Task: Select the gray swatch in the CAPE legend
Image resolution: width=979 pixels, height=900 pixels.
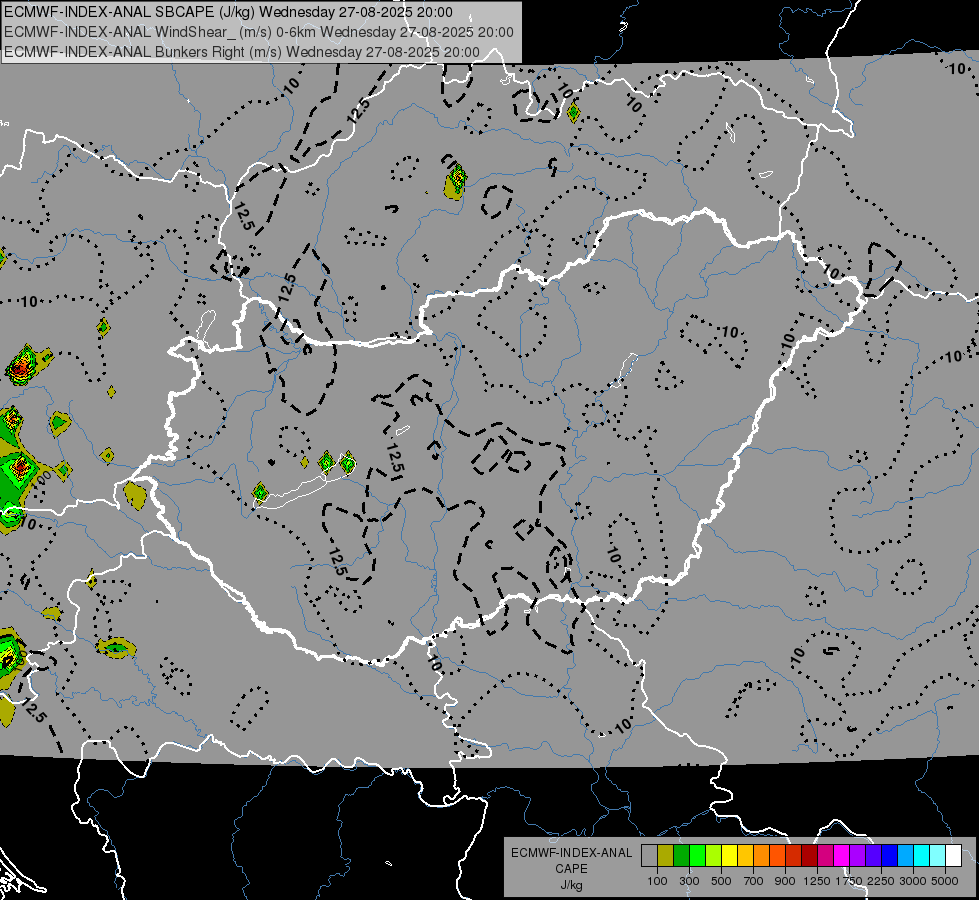Action: (649, 856)
